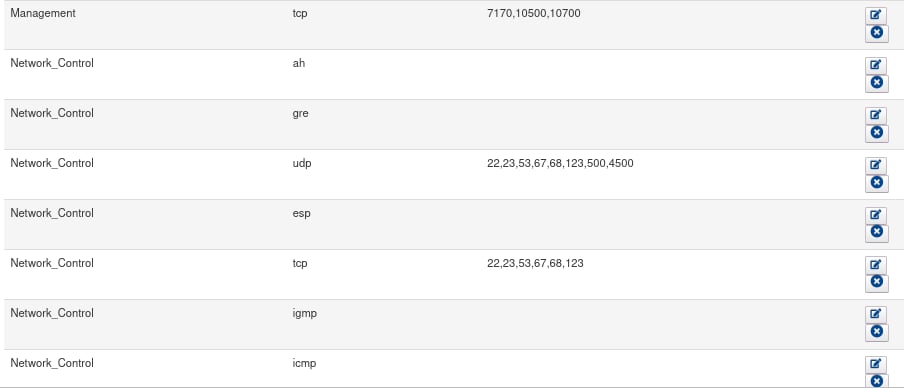This screenshot has width=904, height=388.
Task: Select the ports text 7170,10500,10700
Action: click(533, 13)
